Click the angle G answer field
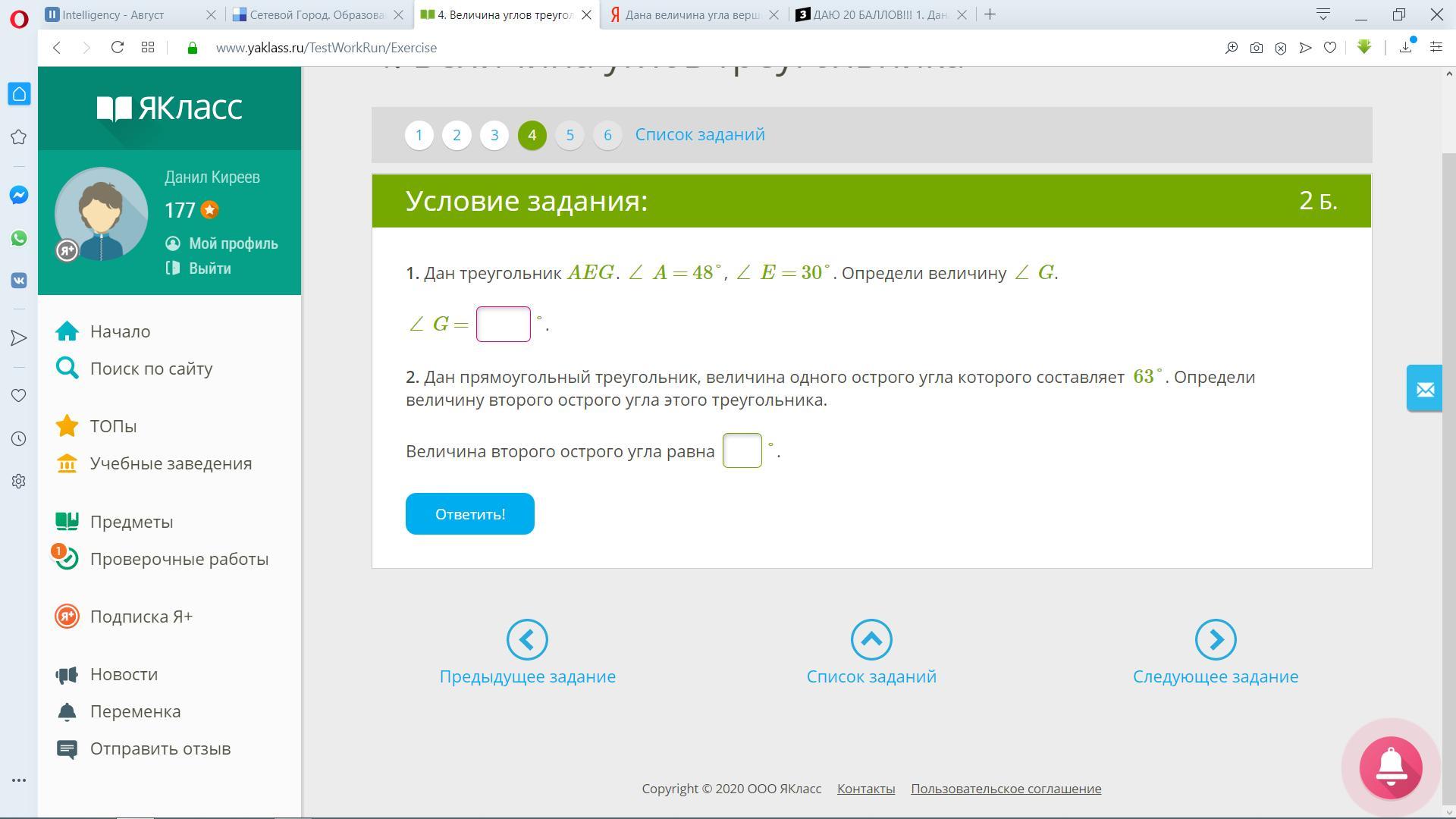Viewport: 1456px width, 819px height. (x=503, y=325)
